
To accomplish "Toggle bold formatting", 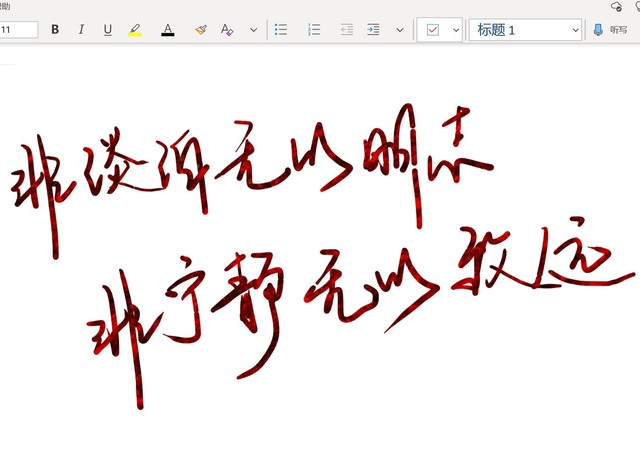I will (55, 30).
